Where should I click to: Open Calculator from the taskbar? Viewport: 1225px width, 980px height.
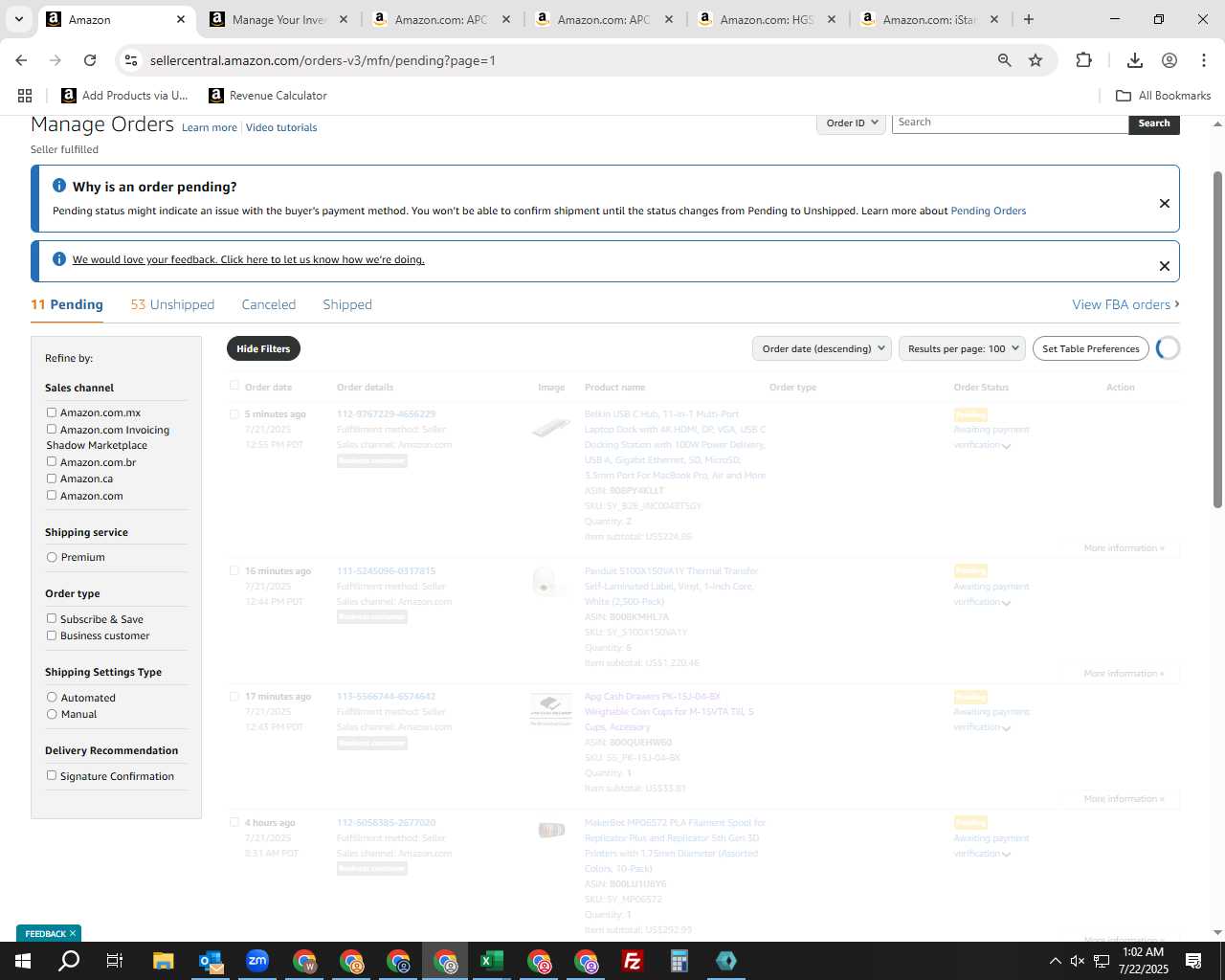tap(679, 961)
